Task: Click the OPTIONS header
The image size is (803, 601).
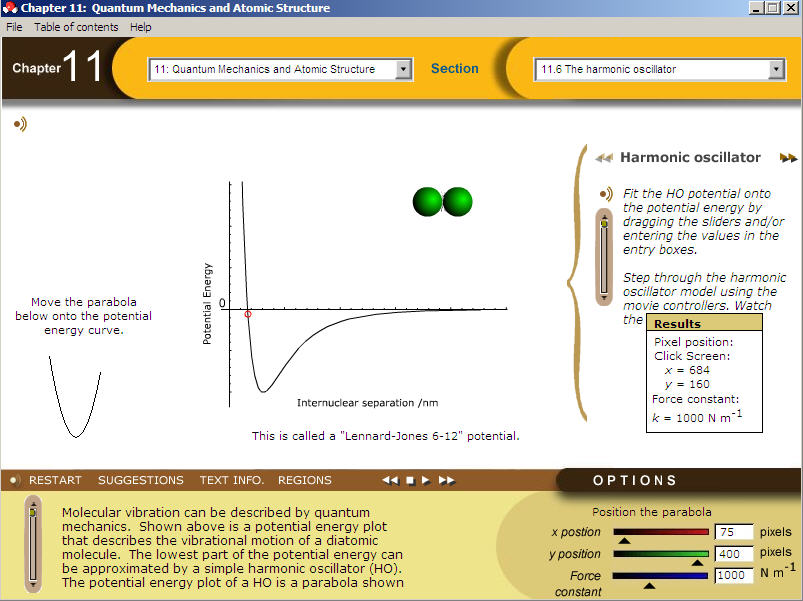Action: [x=635, y=480]
